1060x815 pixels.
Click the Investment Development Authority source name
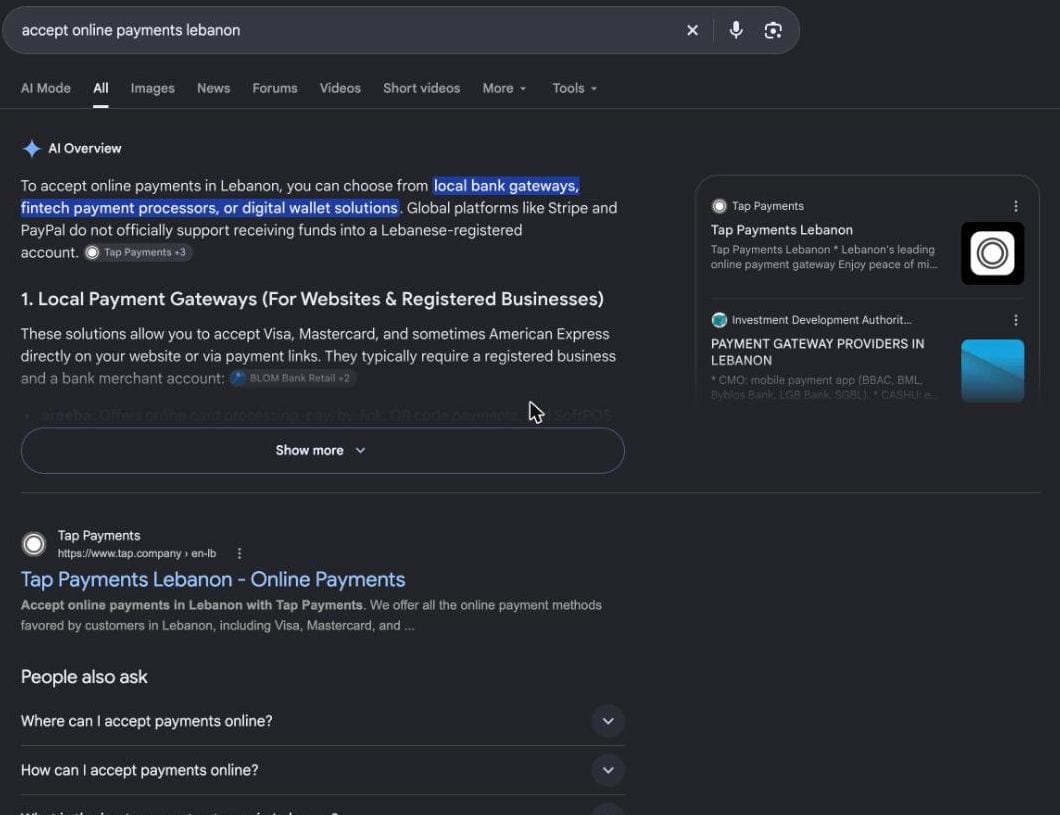pyautogui.click(x=821, y=320)
